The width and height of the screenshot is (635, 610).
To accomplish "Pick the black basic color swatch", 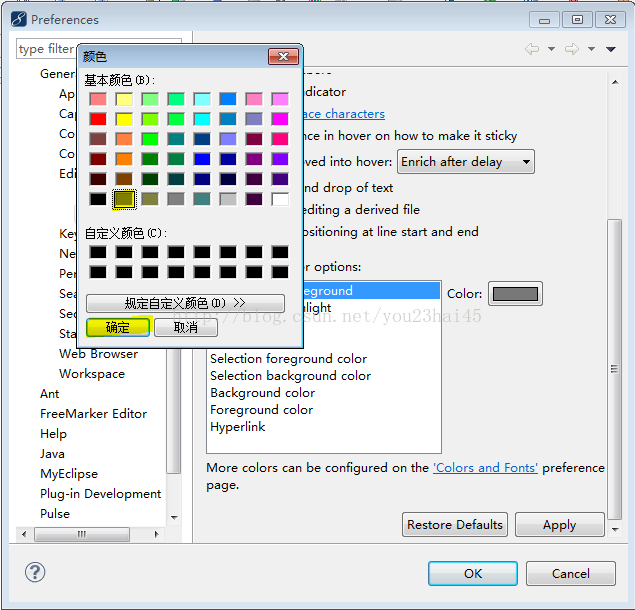I will 98,199.
